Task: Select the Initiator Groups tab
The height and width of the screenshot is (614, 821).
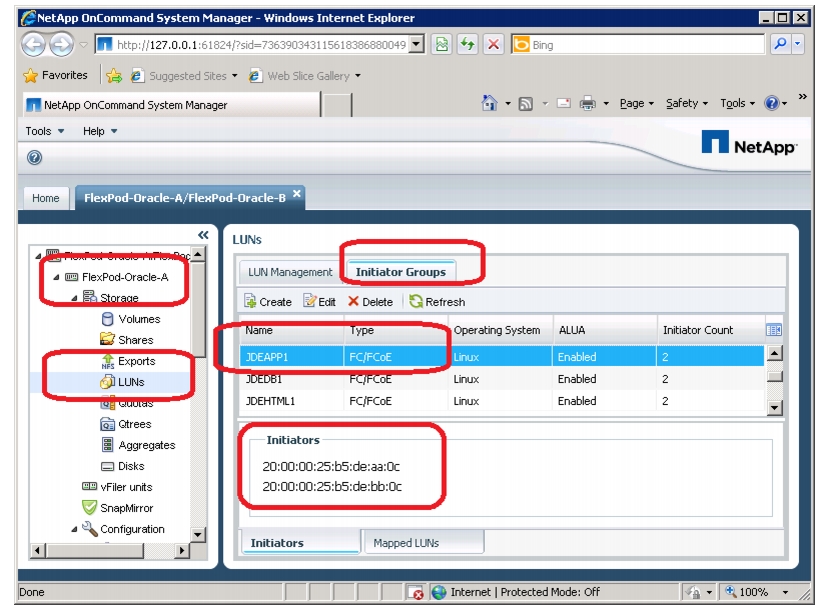Action: click(x=401, y=272)
